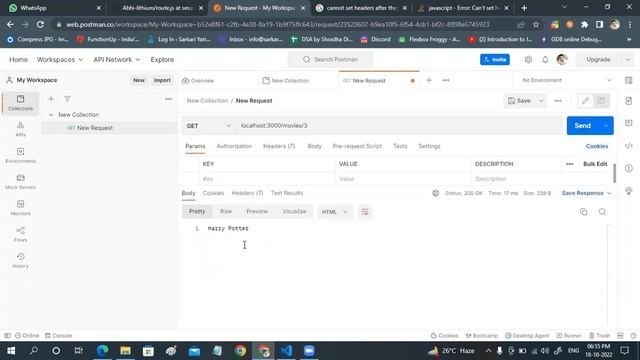The width and height of the screenshot is (640, 360).
Task: Open the Save options arrow
Action: coord(541,101)
